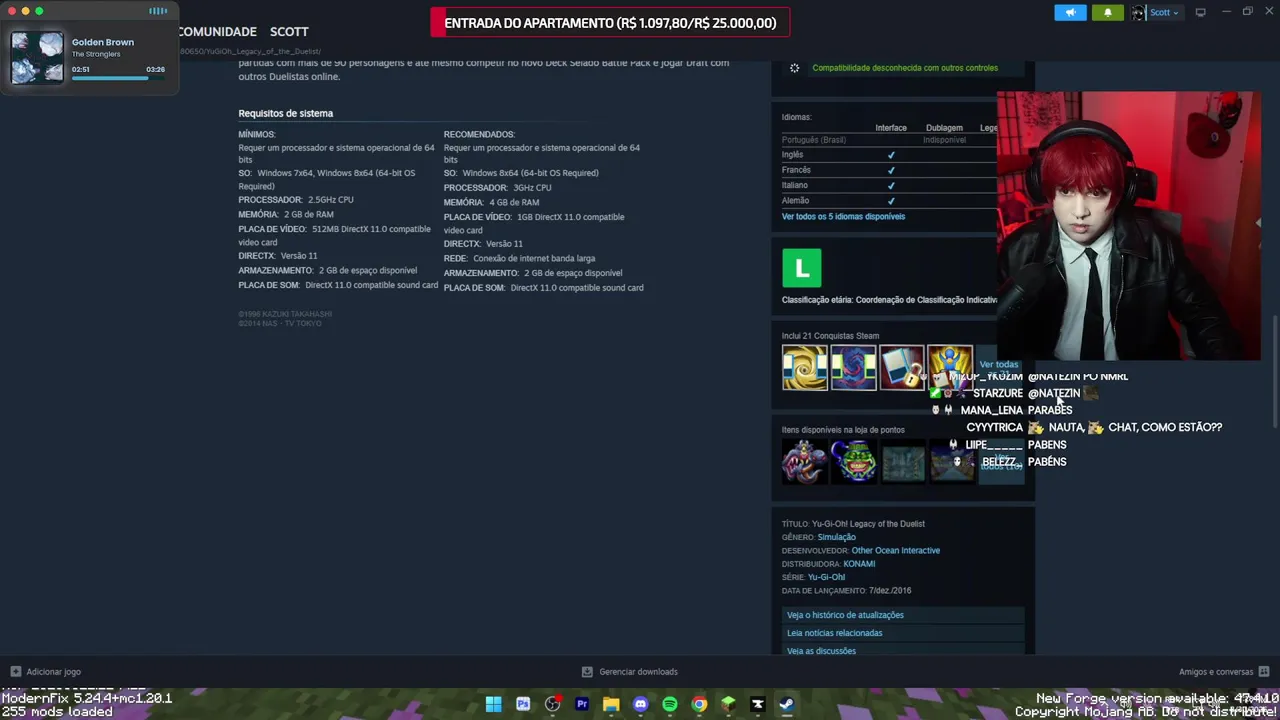Click the plus icon beside Adicionar jogo
Image resolution: width=1280 pixels, height=720 pixels.
(15, 672)
